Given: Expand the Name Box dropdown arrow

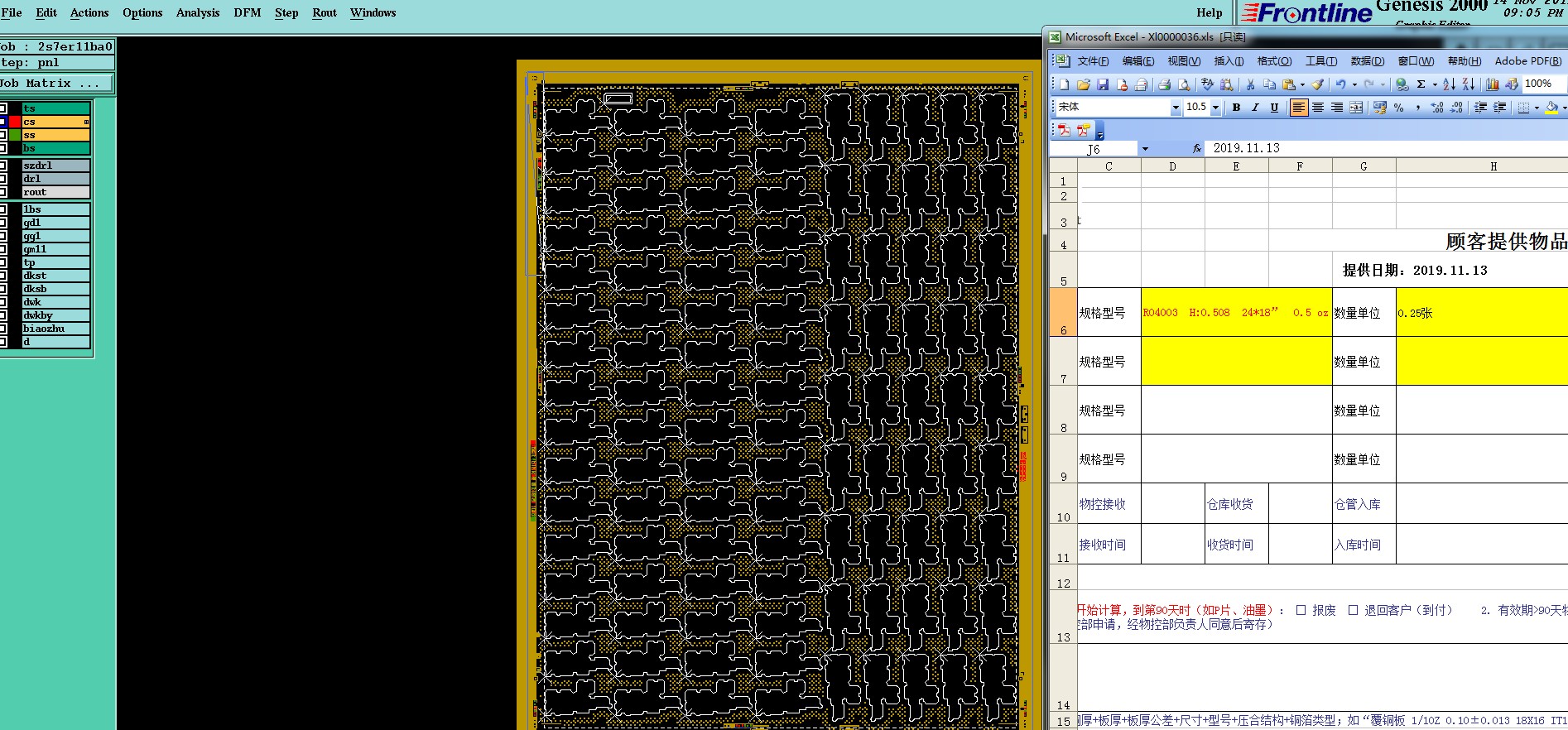Looking at the screenshot, I should click(x=1145, y=149).
